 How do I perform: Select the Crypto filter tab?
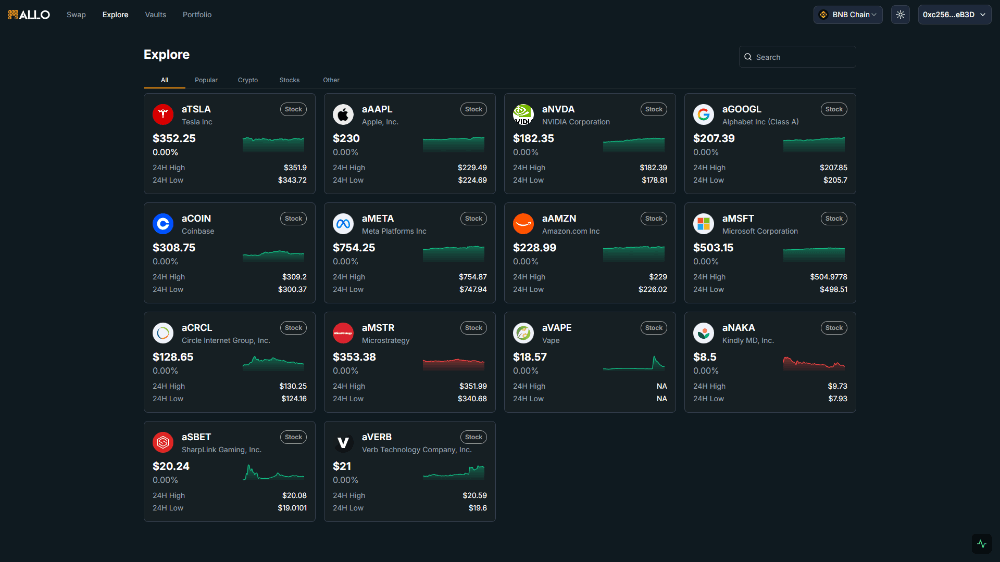click(x=247, y=80)
